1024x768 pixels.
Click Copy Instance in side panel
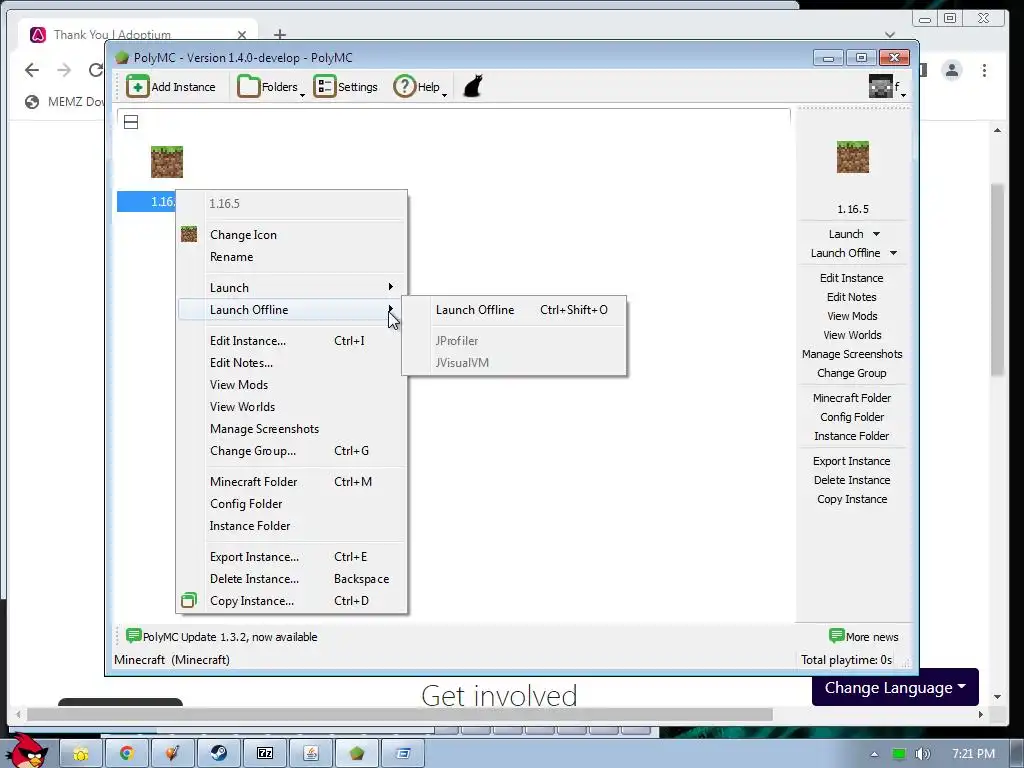(852, 499)
